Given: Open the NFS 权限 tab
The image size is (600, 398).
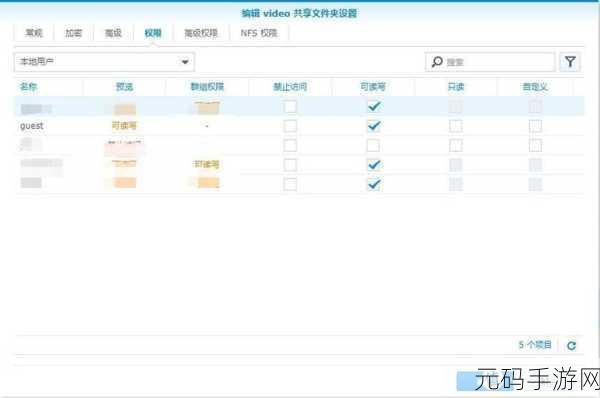Looking at the screenshot, I should pyautogui.click(x=259, y=33).
